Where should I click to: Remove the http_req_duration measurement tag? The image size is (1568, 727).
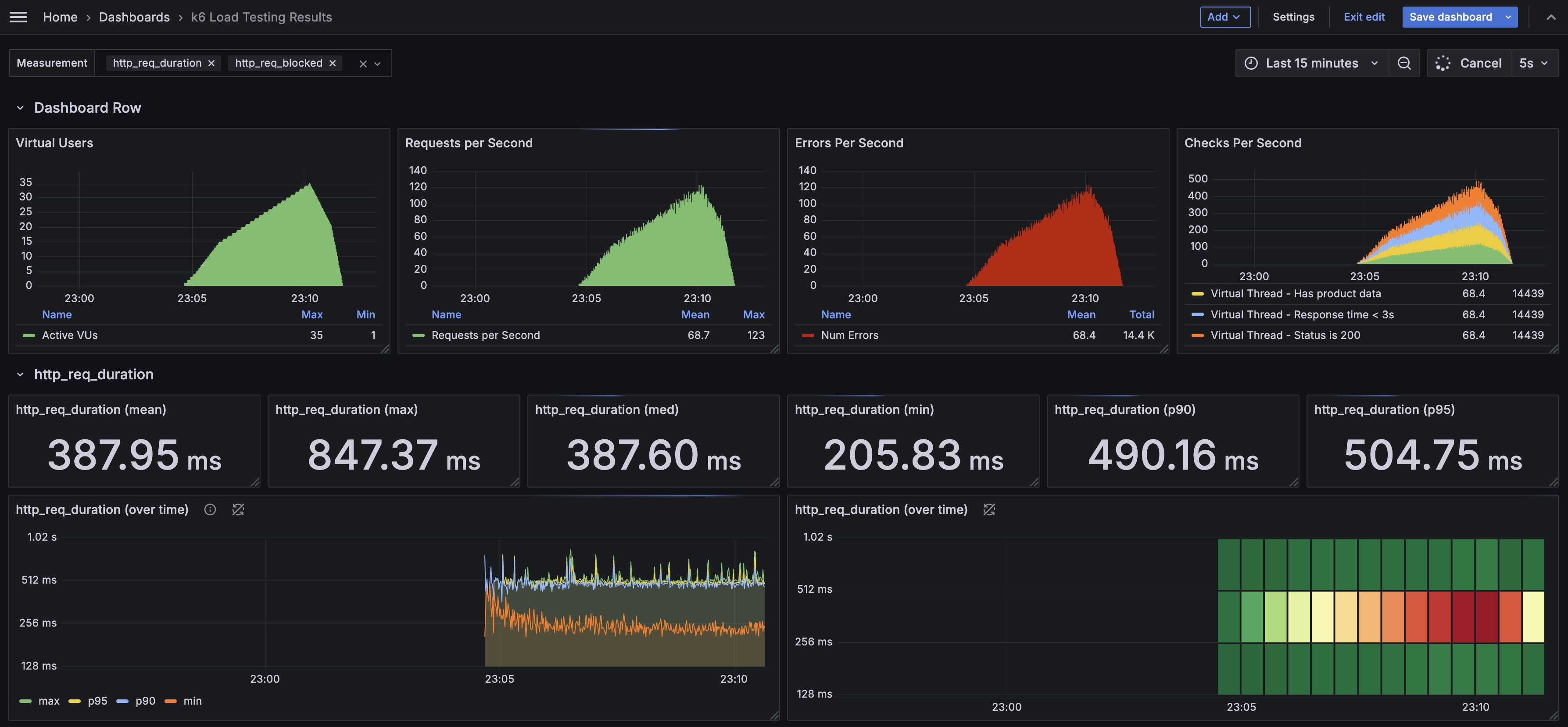click(211, 63)
